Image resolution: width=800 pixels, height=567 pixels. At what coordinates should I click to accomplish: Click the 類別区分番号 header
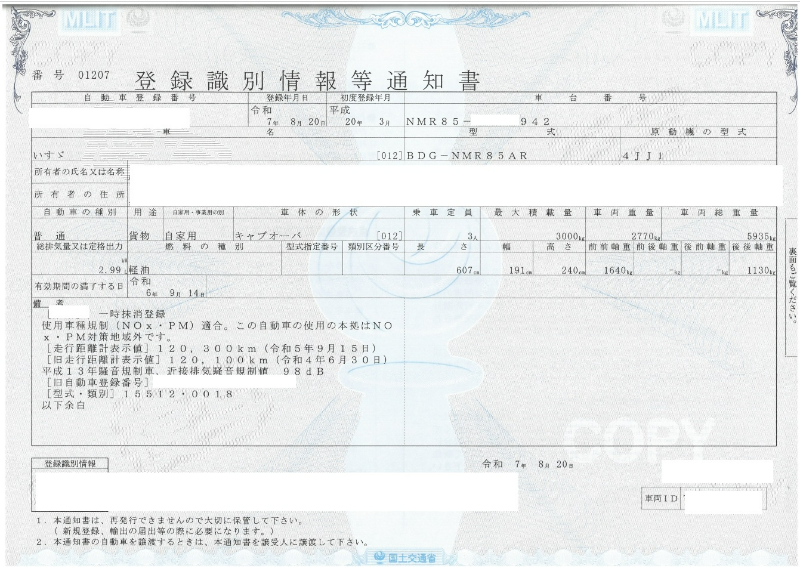(373, 246)
